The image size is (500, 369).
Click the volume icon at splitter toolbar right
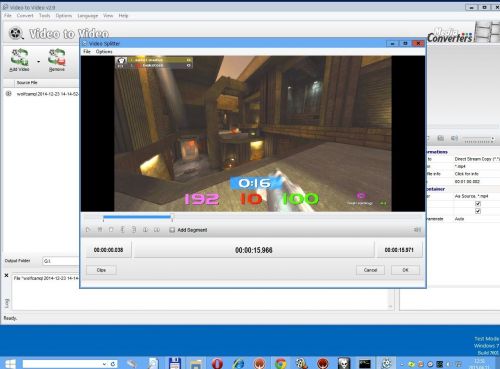[x=417, y=230]
